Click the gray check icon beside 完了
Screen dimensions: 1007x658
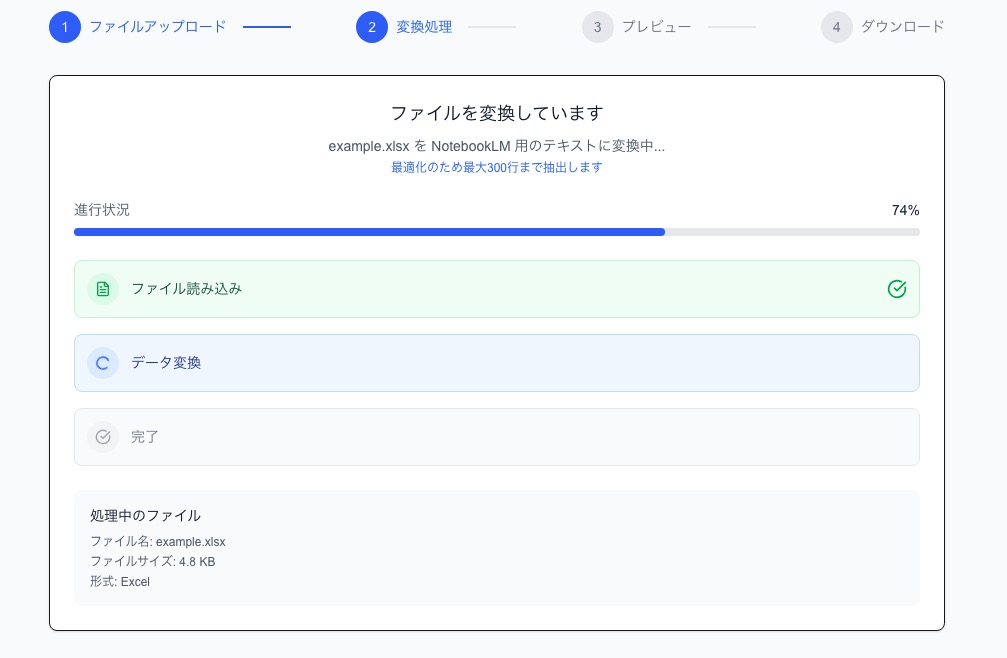(x=102, y=437)
